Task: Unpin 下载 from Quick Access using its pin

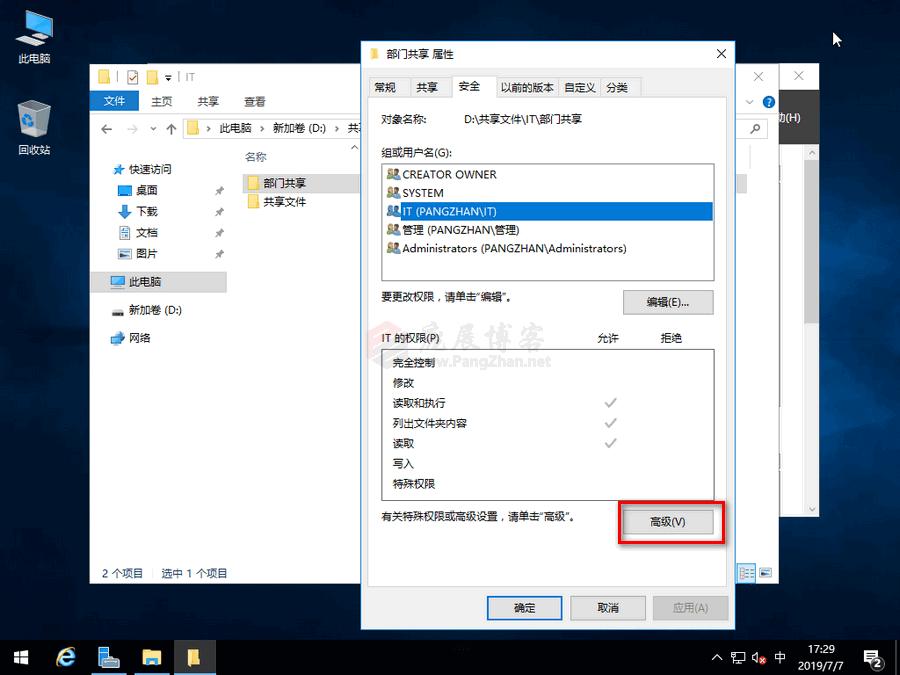Action: pyautogui.click(x=221, y=211)
